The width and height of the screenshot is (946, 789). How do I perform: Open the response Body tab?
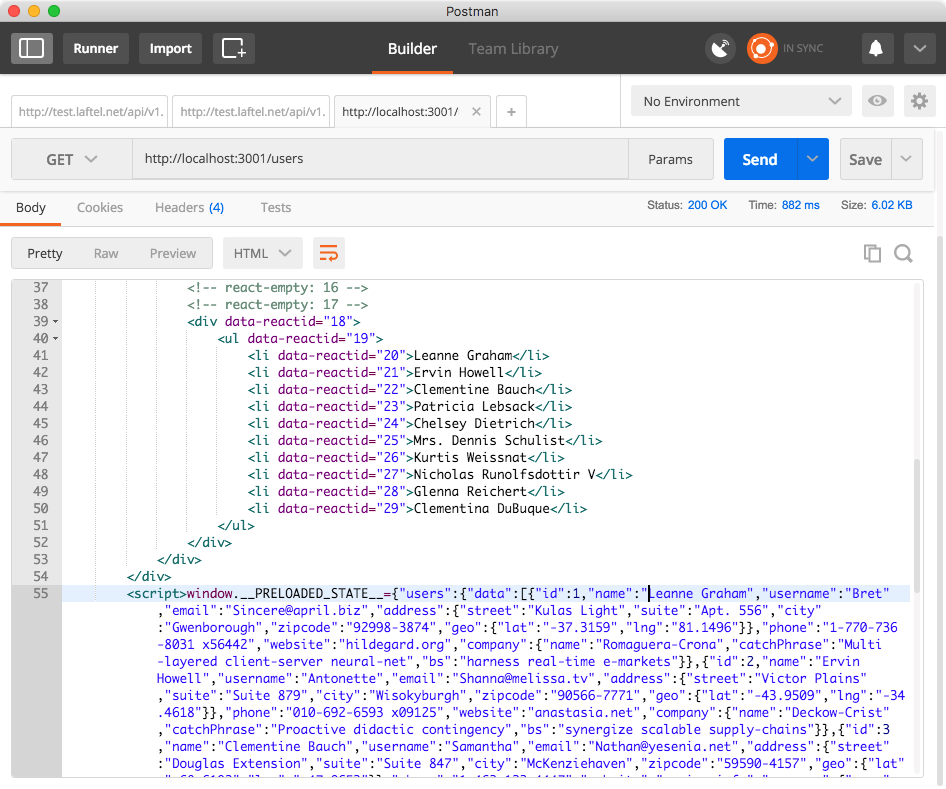pyautogui.click(x=31, y=208)
